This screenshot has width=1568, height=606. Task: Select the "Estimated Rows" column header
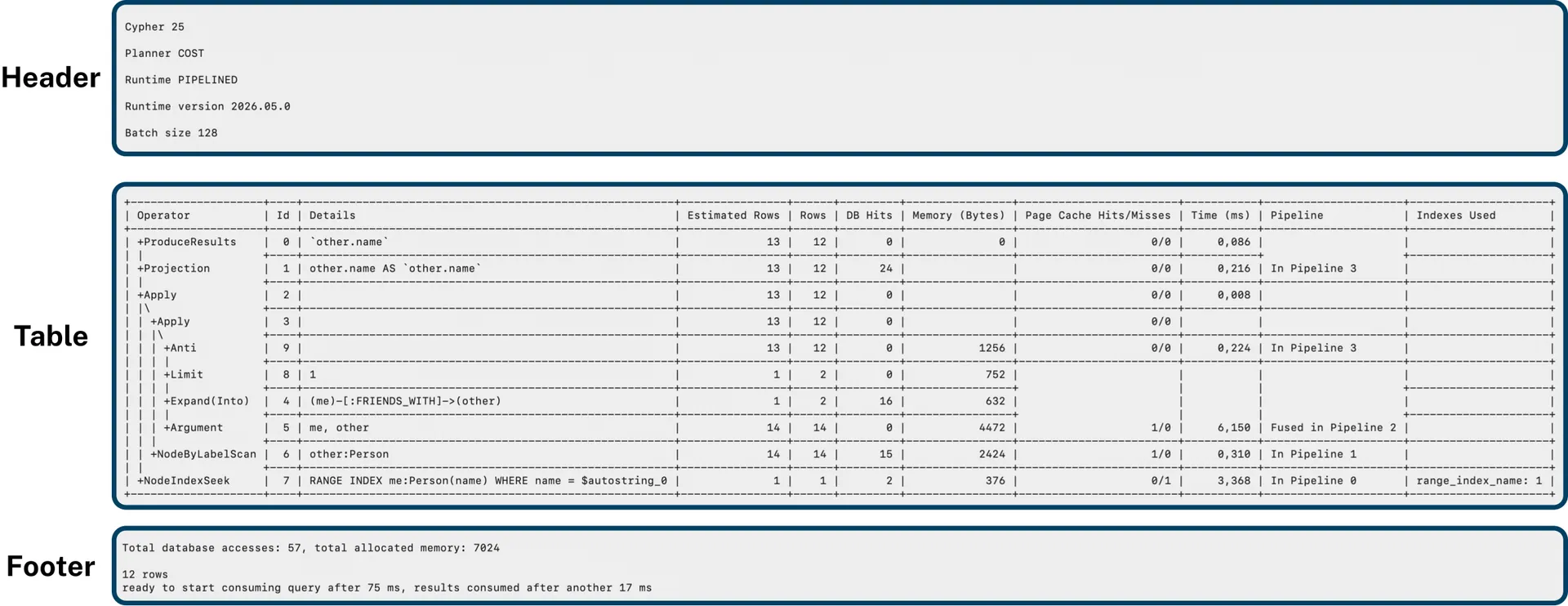click(x=733, y=216)
